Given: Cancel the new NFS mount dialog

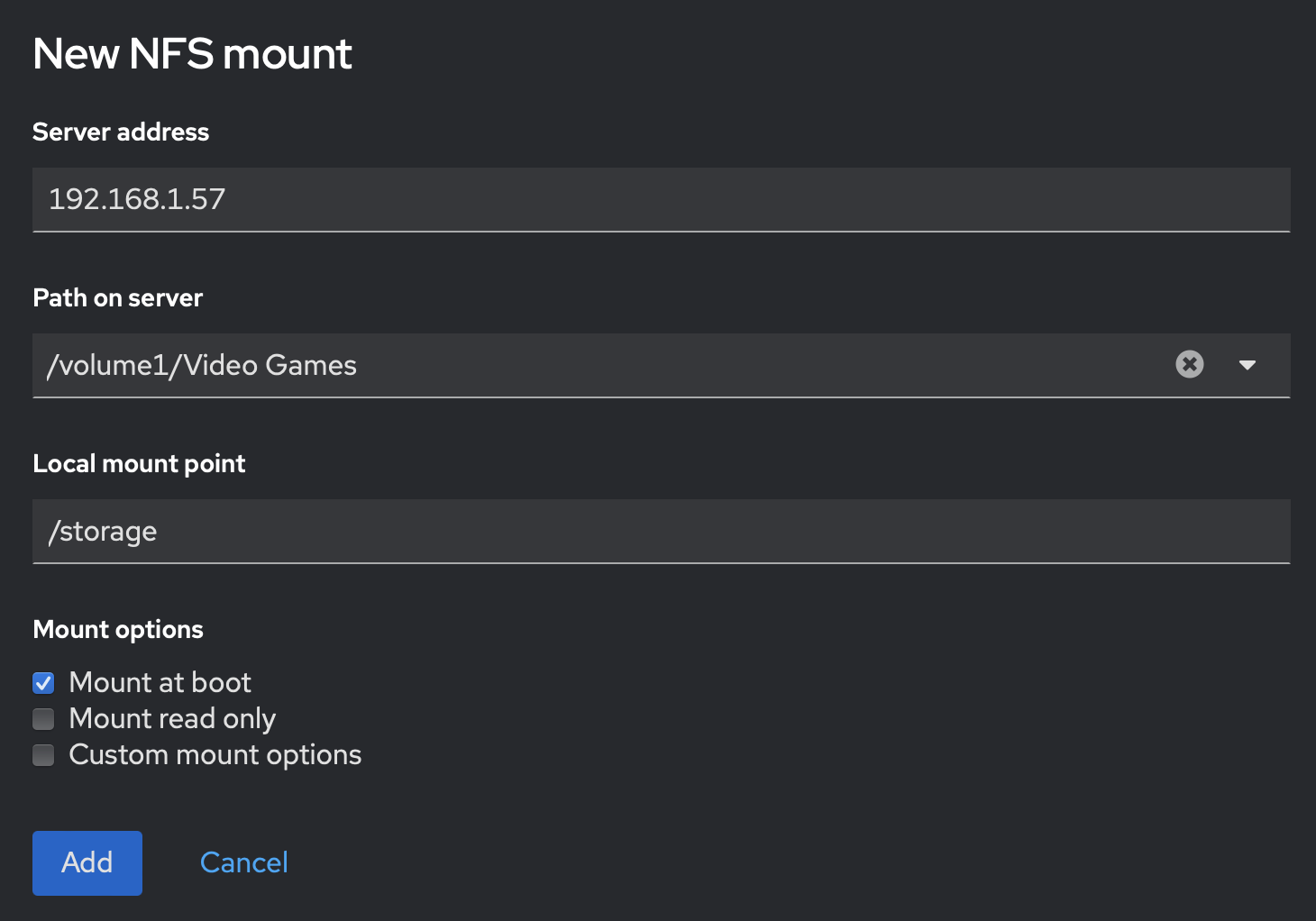Looking at the screenshot, I should point(243,862).
